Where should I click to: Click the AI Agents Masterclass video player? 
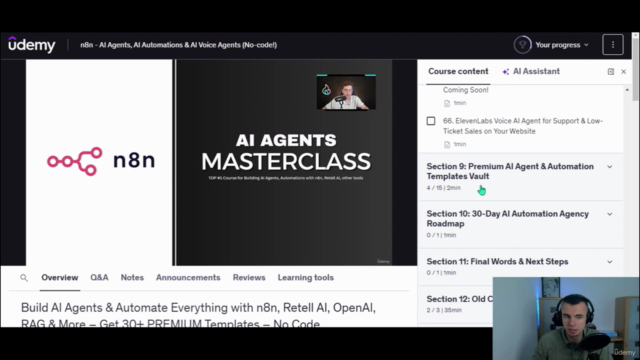209,162
